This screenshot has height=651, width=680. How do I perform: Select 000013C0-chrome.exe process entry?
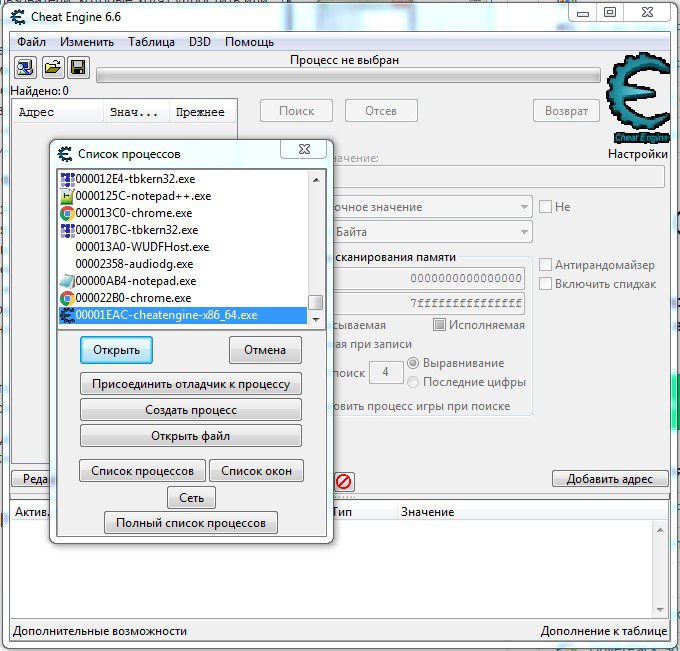pos(133,213)
